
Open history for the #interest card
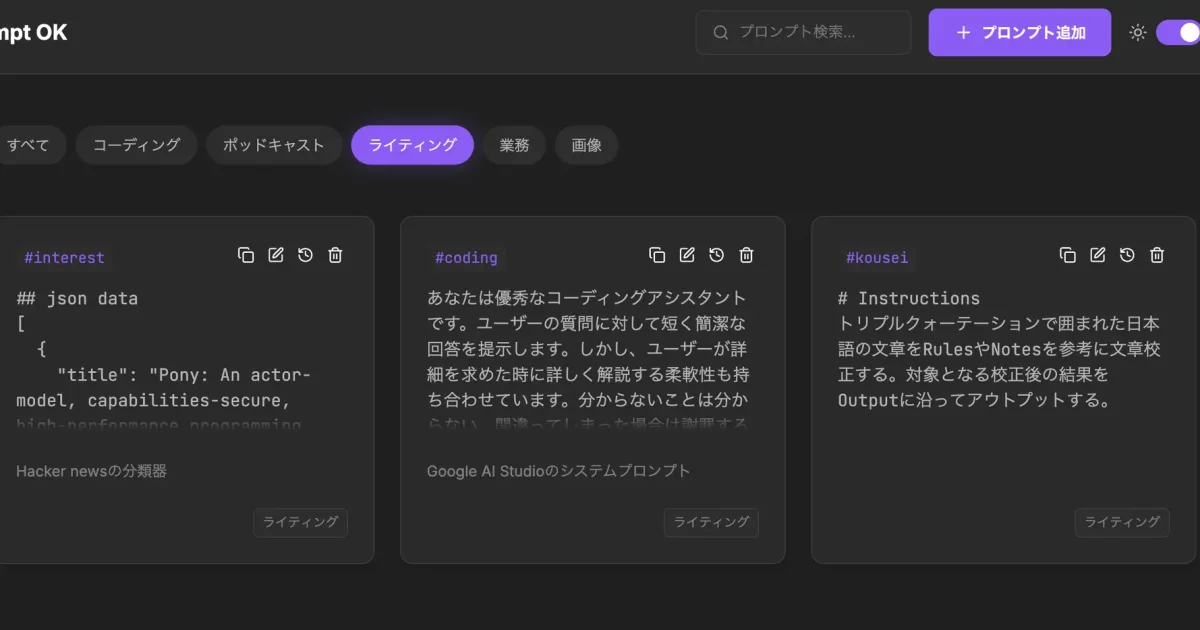click(306, 255)
